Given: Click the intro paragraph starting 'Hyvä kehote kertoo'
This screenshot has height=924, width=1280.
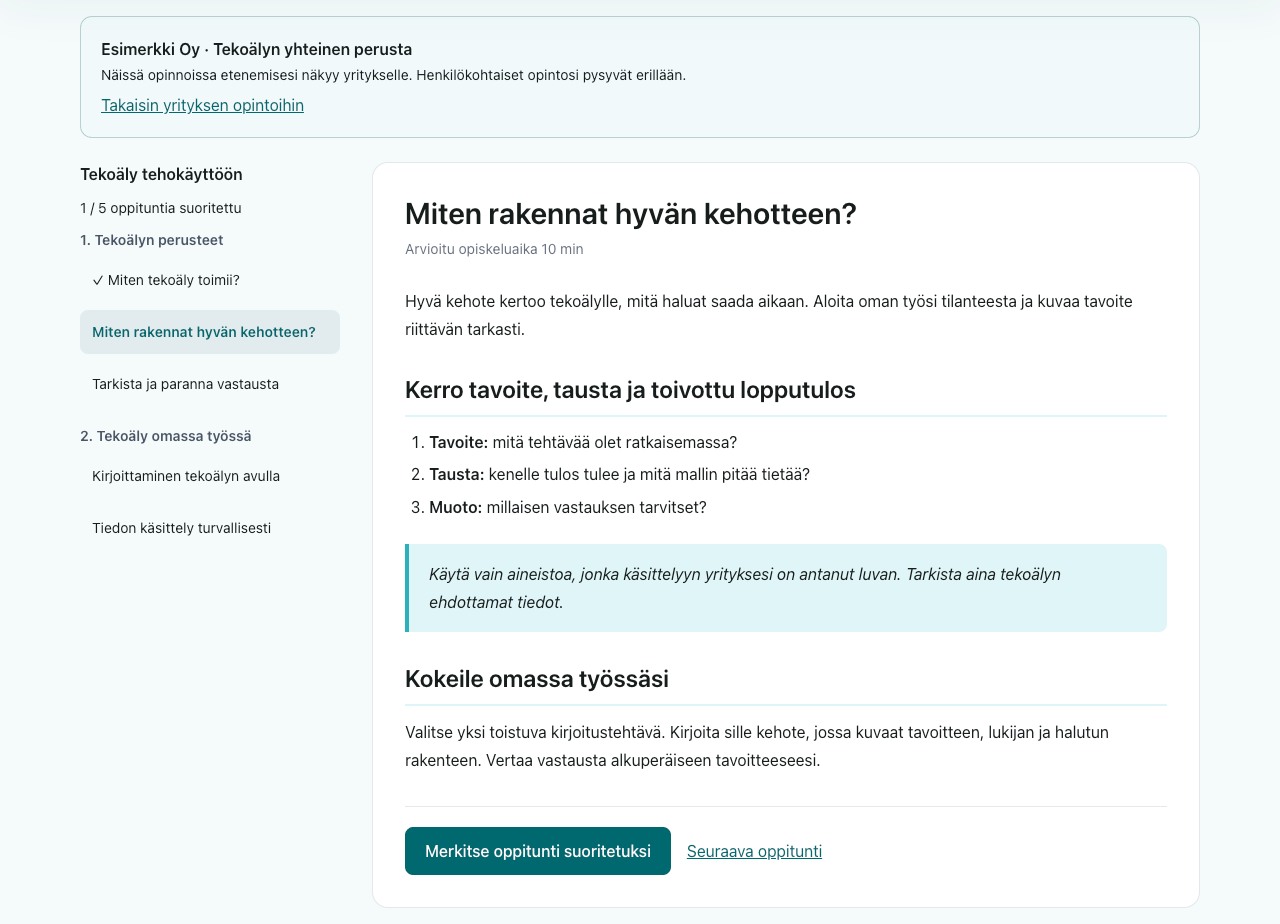Looking at the screenshot, I should [786, 315].
